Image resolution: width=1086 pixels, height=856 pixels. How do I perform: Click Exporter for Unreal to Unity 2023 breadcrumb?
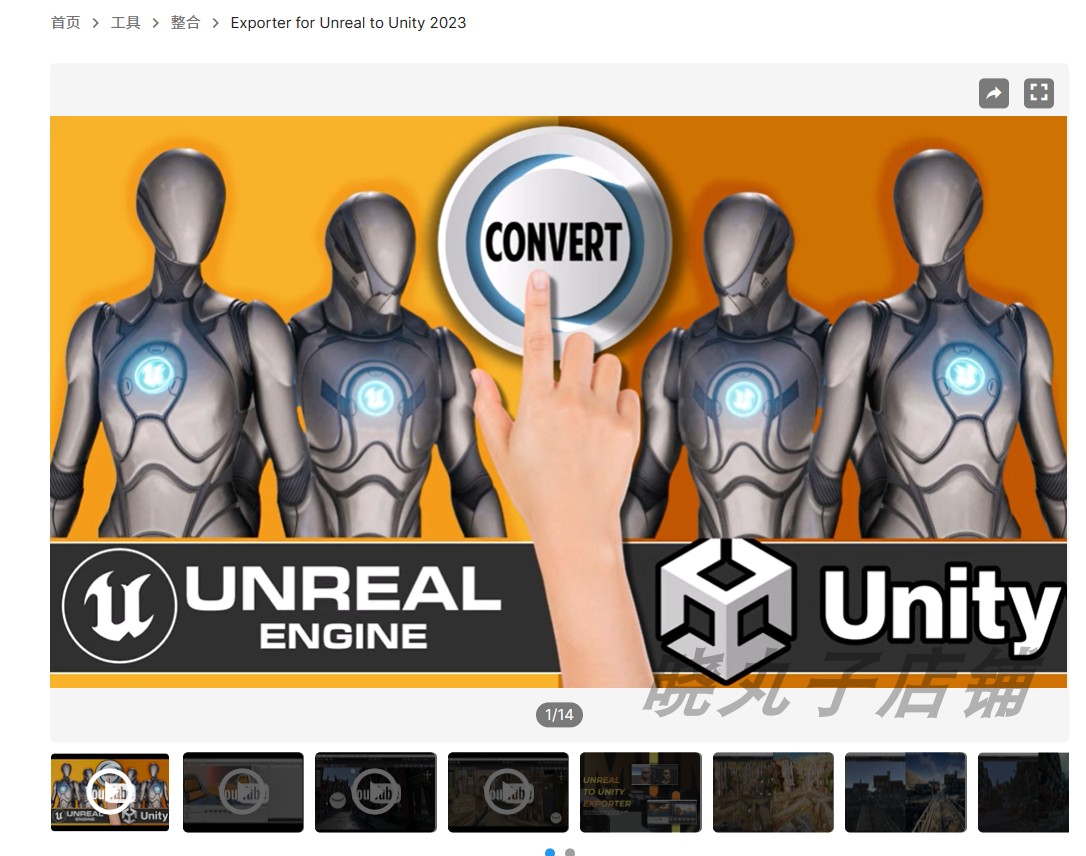[x=348, y=23]
